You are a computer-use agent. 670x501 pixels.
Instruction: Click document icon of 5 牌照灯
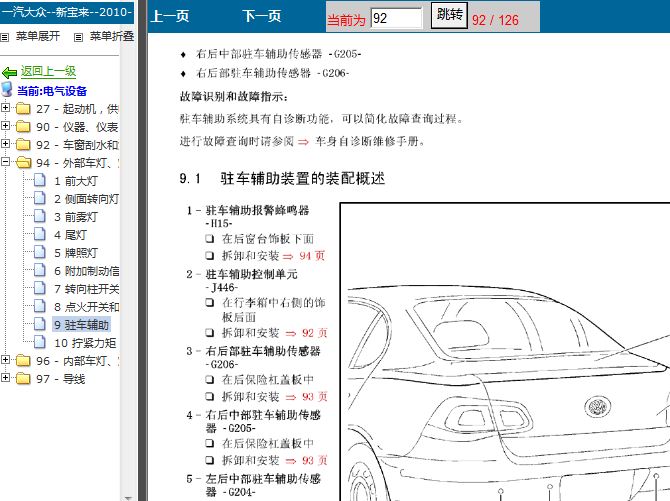coord(40,252)
